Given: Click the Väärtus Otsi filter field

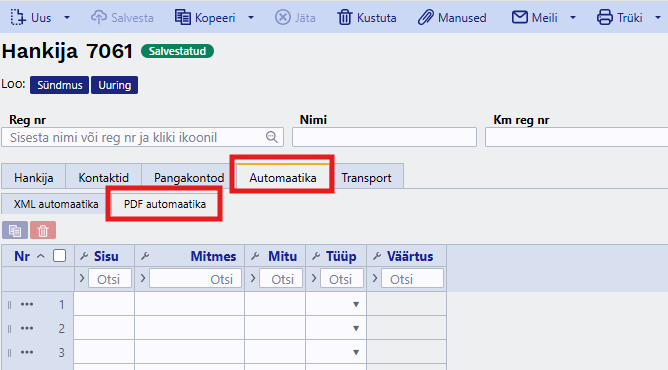Looking at the screenshot, I should click(412, 279).
